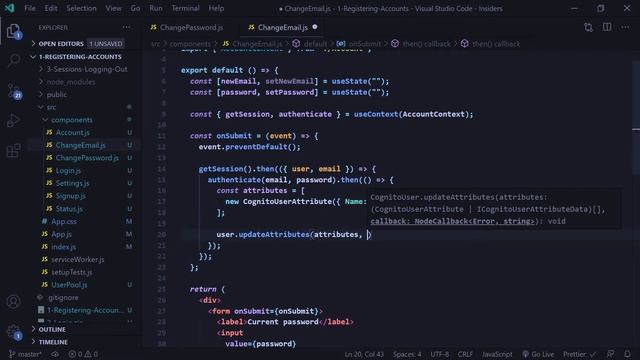
Task: Expand the 3-Sessions-Logging-Out folder
Action: coord(87,69)
